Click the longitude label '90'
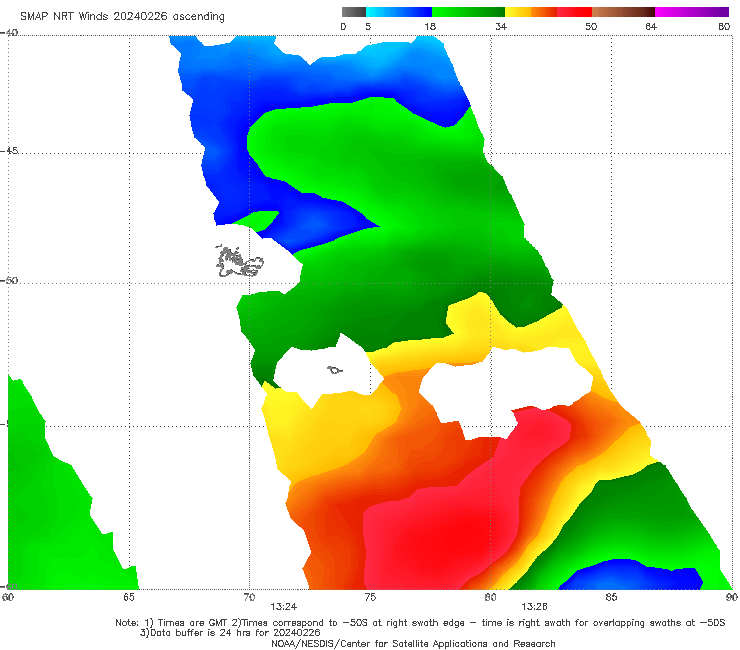740x650 pixels. coord(732,597)
